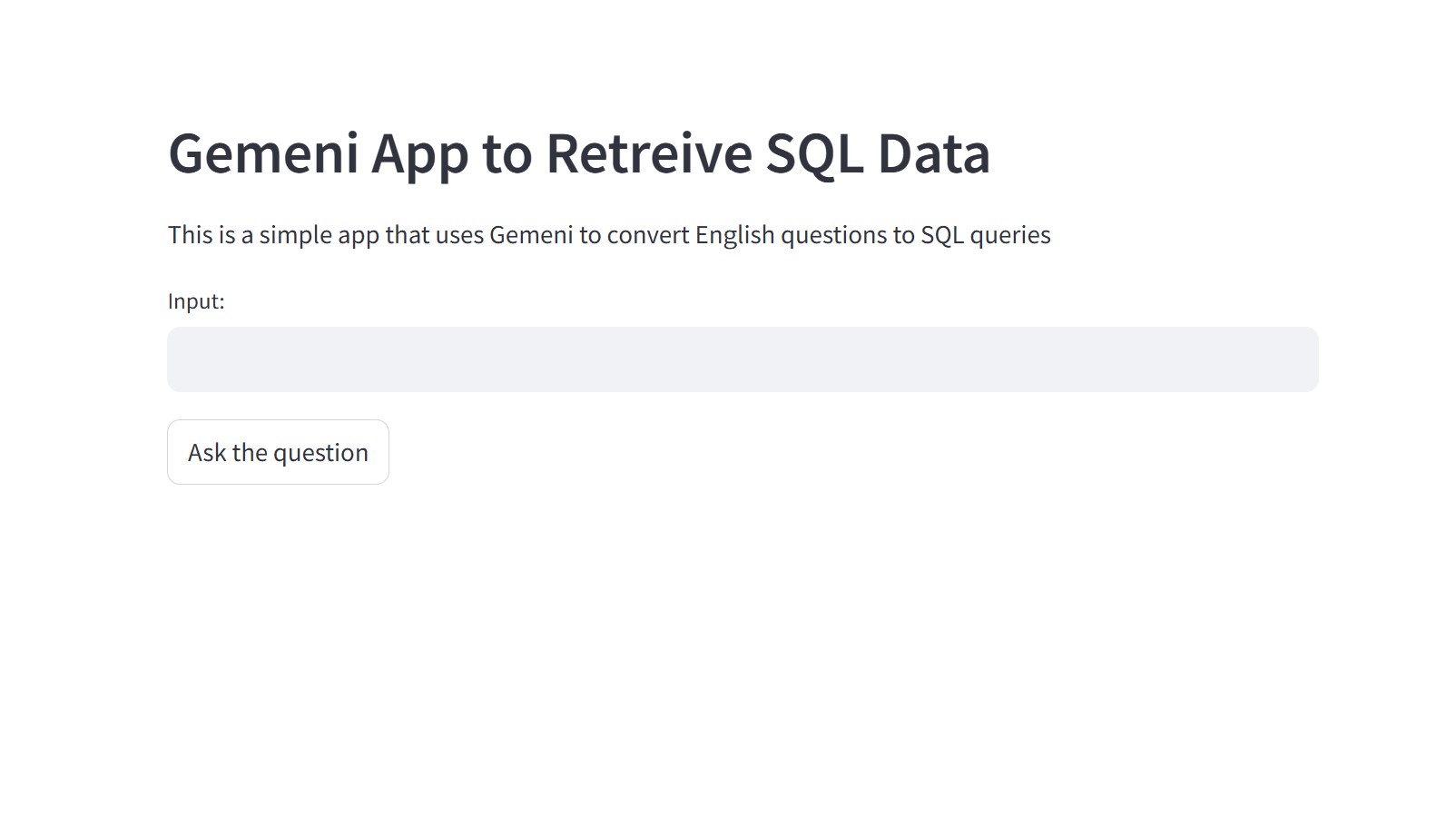
Task: Click the word 'SQL' in the heading
Action: 814,153
